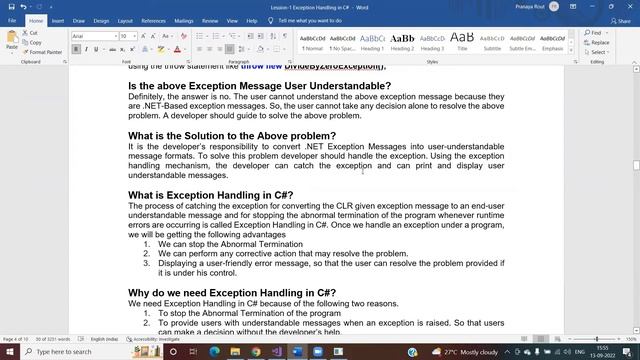This screenshot has width=640, height=360.
Task: Align text to the left
Action: 200,49
